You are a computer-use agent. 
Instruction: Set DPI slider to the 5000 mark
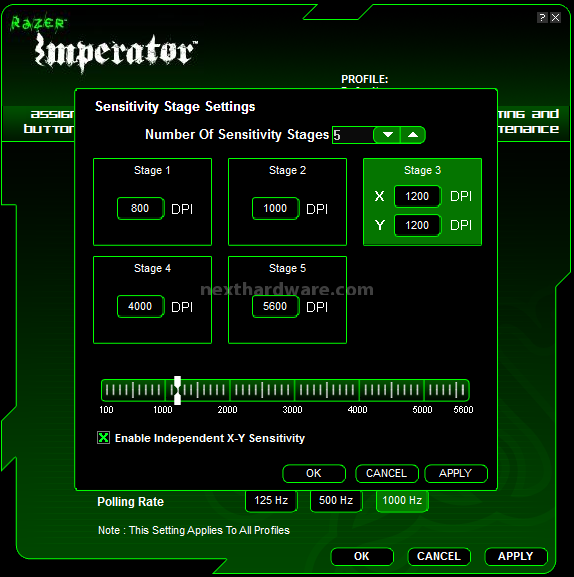click(424, 390)
